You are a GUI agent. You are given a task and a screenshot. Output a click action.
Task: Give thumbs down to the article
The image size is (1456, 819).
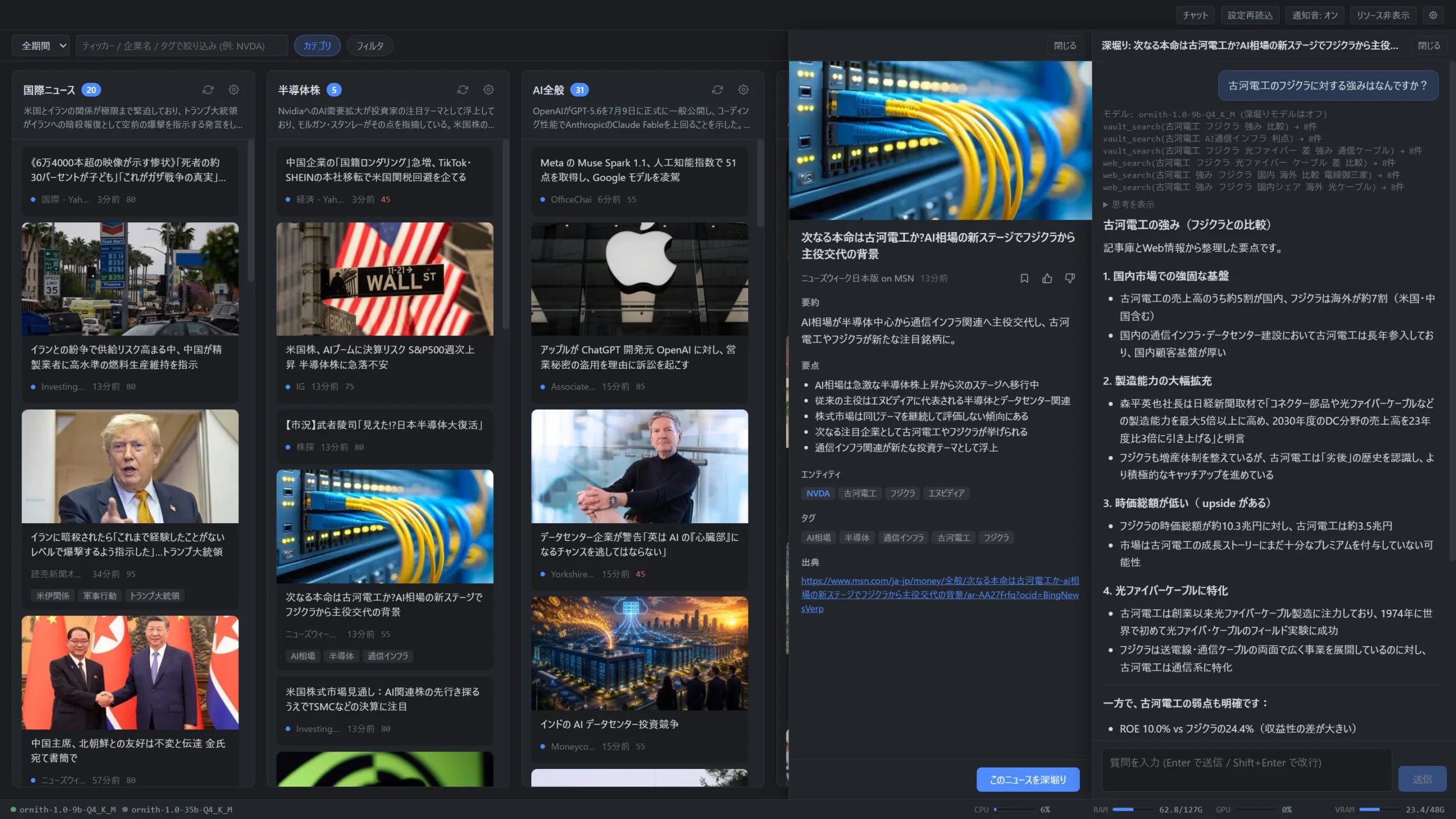(1070, 278)
